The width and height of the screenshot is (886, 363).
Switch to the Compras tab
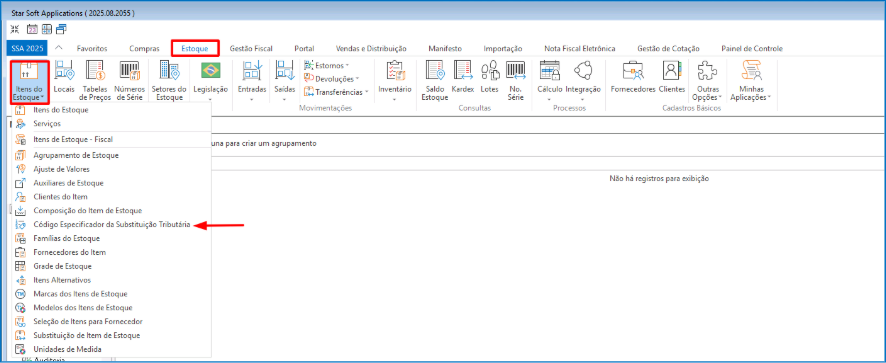[x=144, y=49]
